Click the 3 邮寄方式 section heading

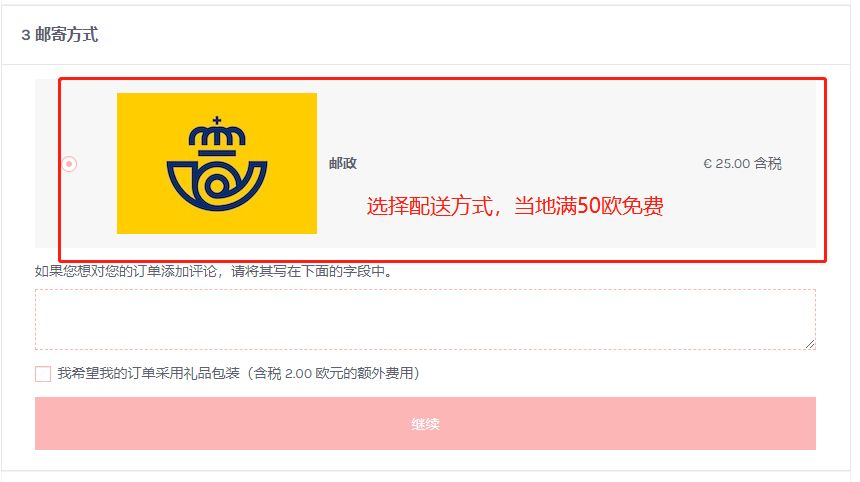coord(60,35)
